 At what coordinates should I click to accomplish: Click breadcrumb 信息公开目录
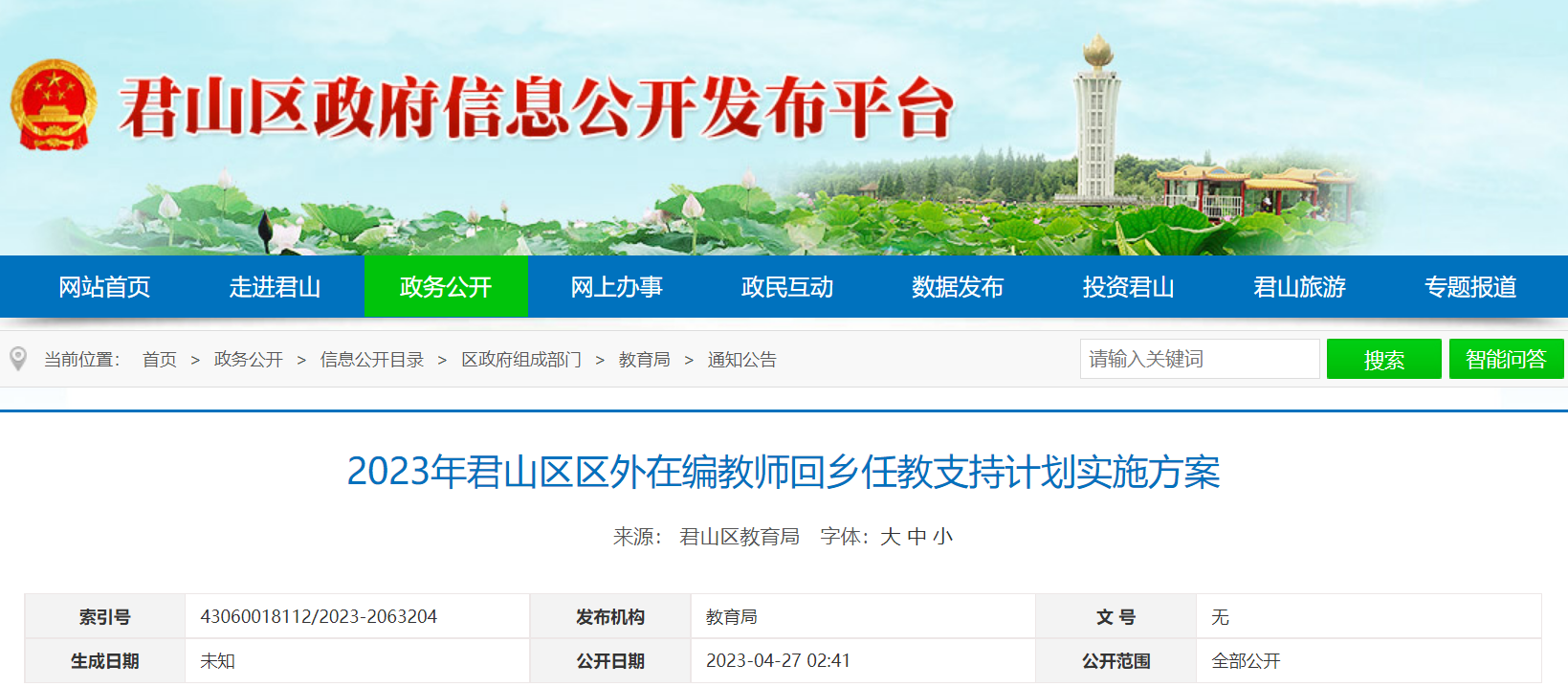click(372, 360)
